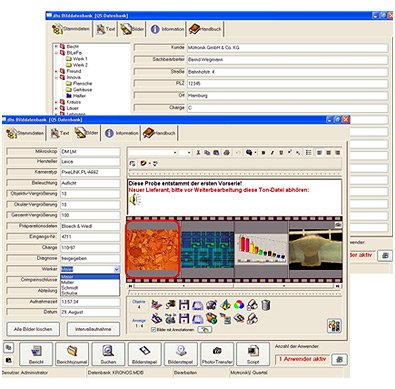Open the Suchen search tool

[x=108, y=354]
